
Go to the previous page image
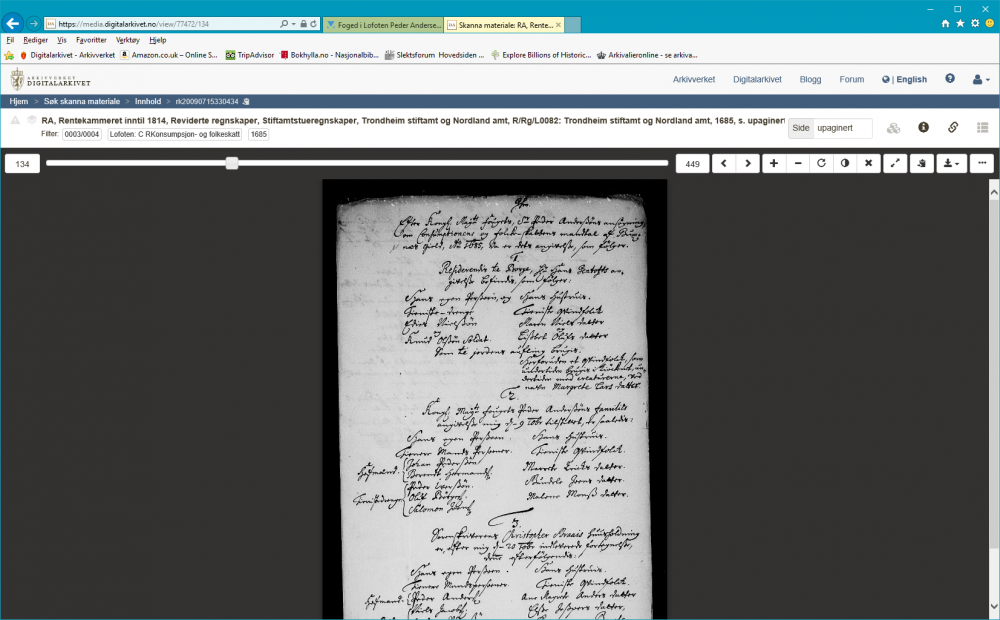(x=724, y=163)
